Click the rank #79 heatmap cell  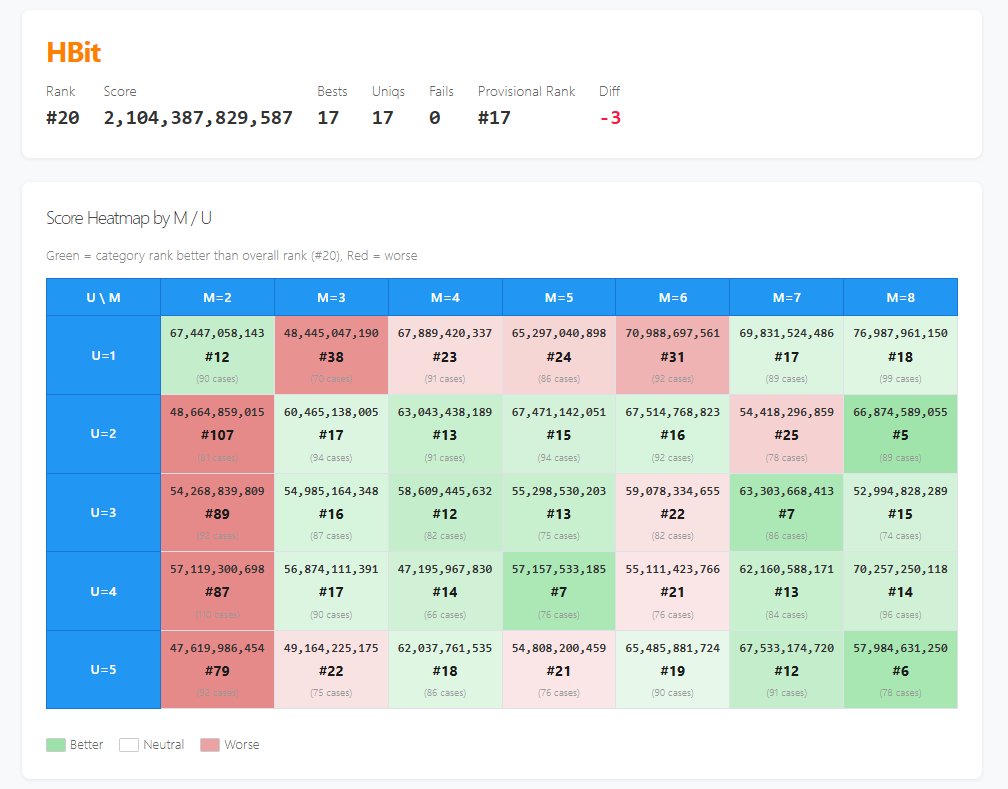217,669
